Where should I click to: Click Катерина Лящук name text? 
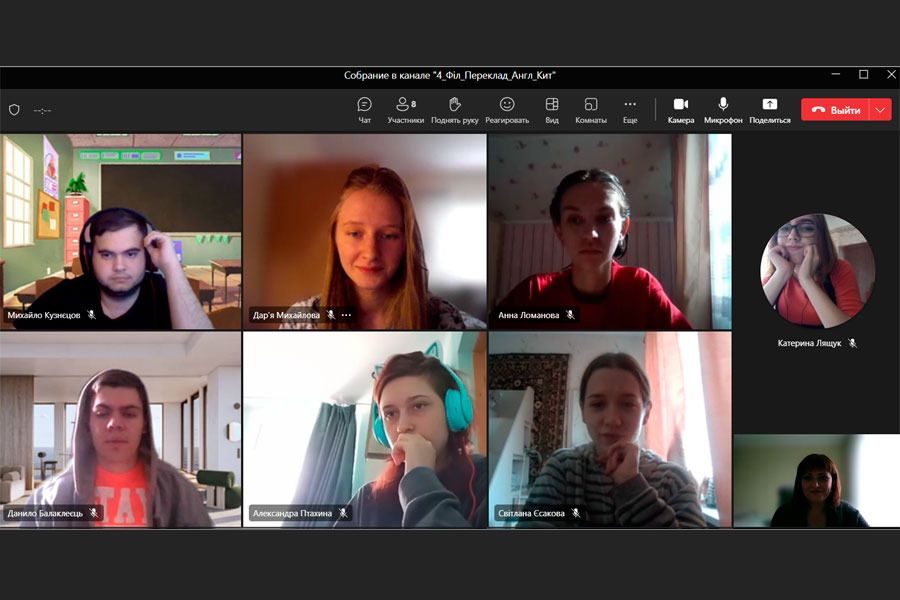point(809,343)
